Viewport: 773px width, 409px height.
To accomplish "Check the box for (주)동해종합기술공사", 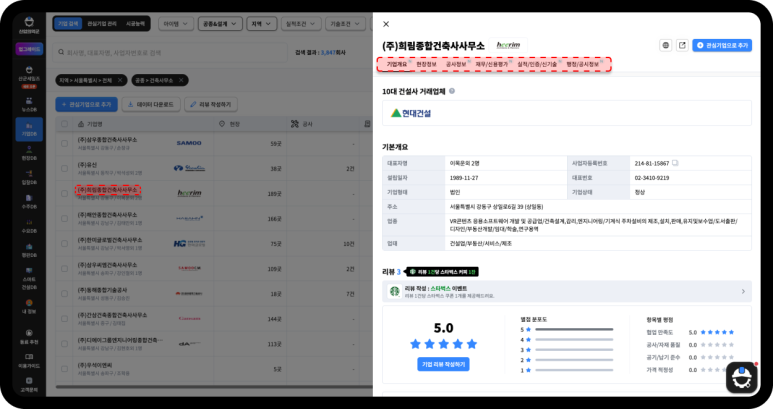I will 65,294.
